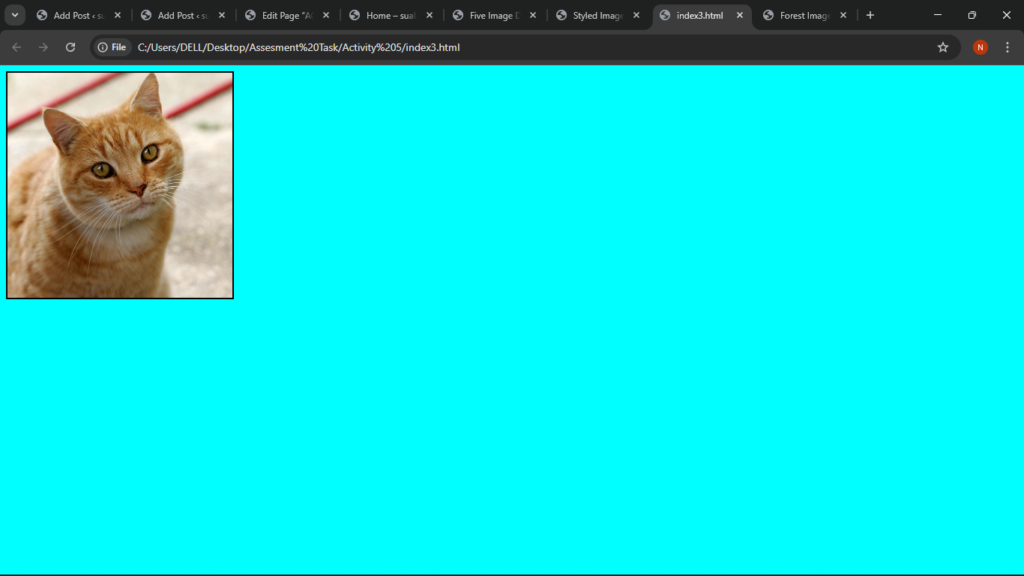Close the index3.html tab
Screen dimensions: 1024x576
(x=740, y=15)
